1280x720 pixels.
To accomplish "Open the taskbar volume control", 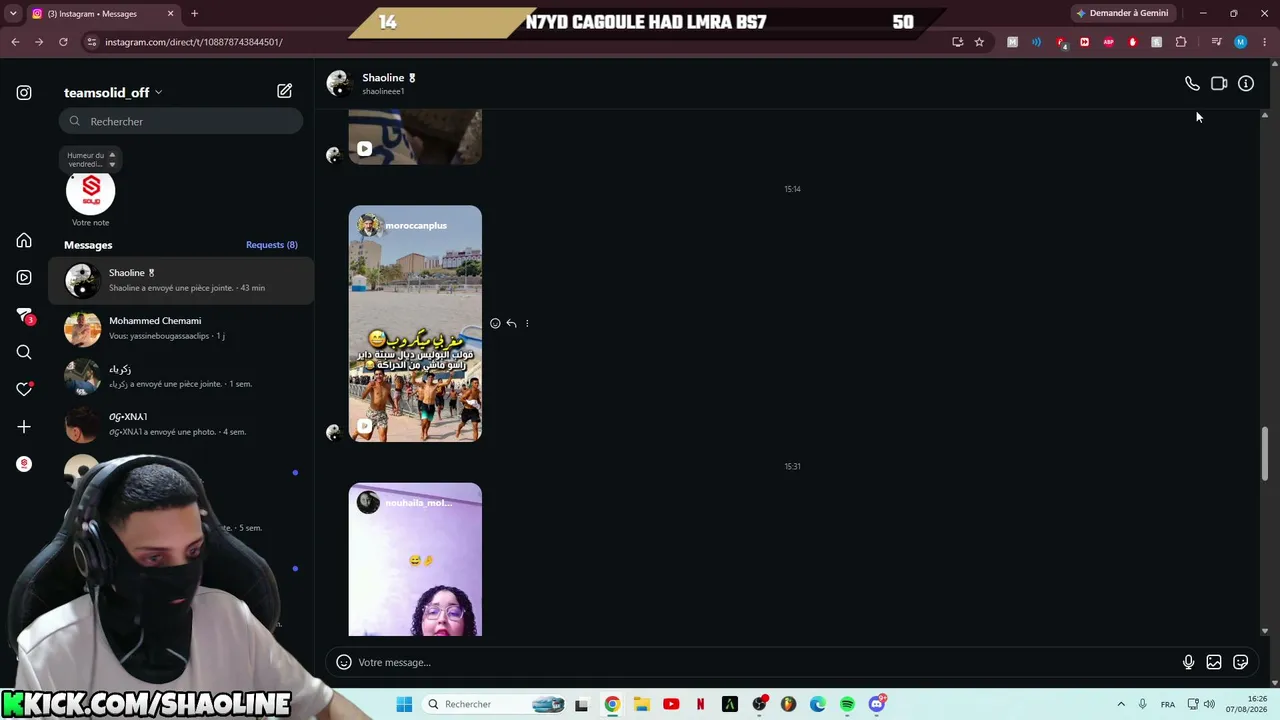I will (x=1209, y=704).
